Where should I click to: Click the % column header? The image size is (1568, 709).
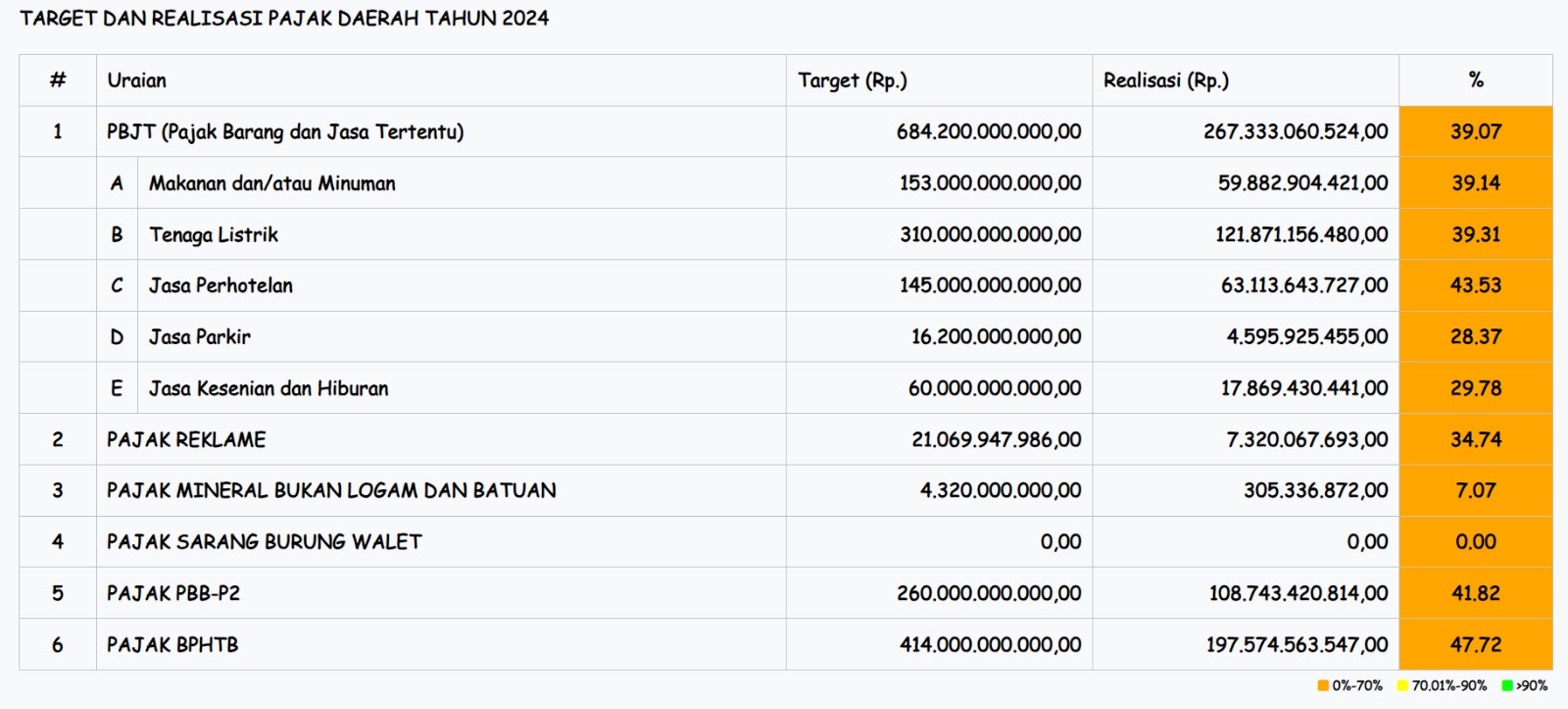click(x=1475, y=80)
